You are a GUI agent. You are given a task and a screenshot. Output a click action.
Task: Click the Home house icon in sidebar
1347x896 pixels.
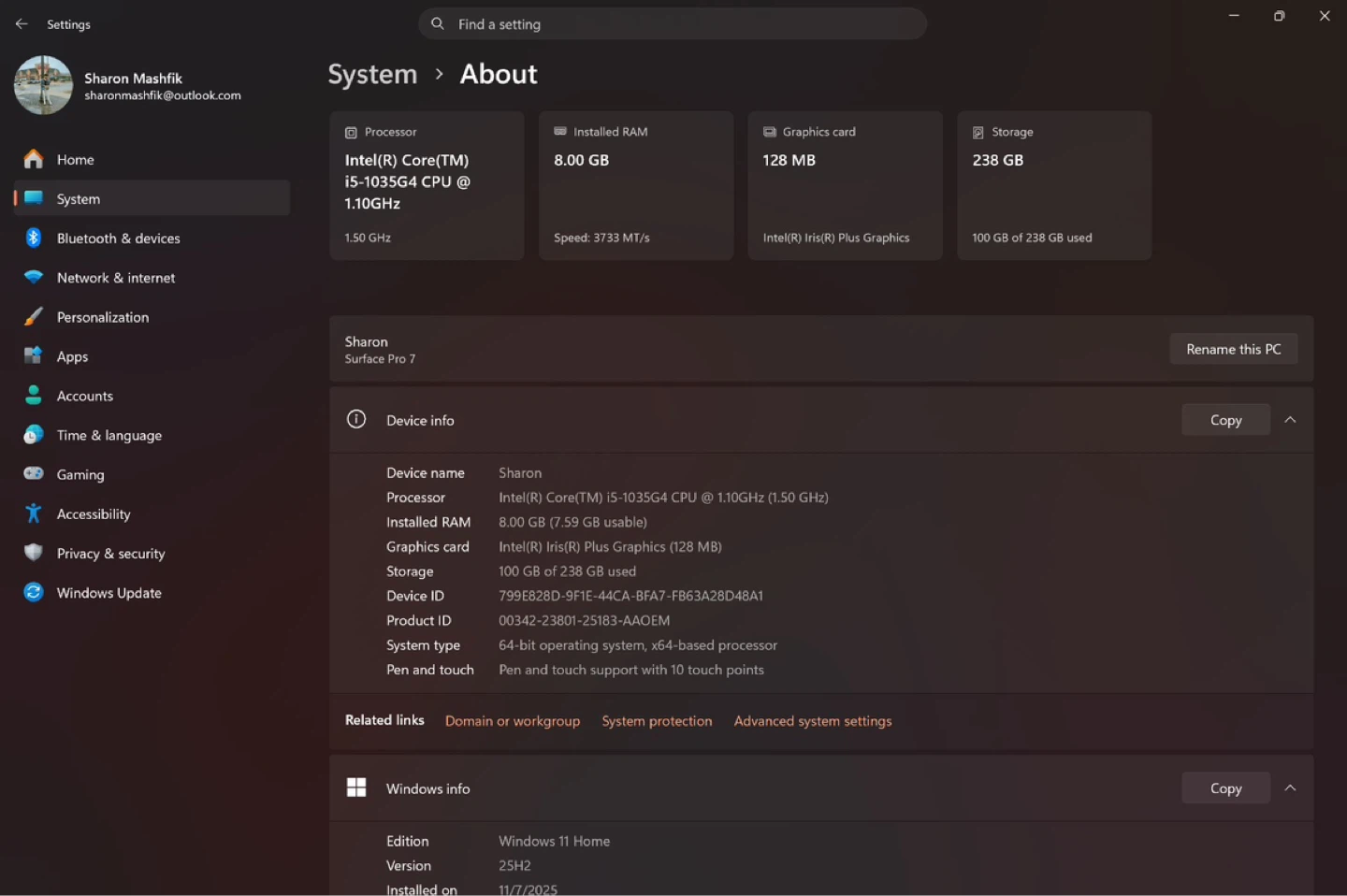pyautogui.click(x=34, y=159)
